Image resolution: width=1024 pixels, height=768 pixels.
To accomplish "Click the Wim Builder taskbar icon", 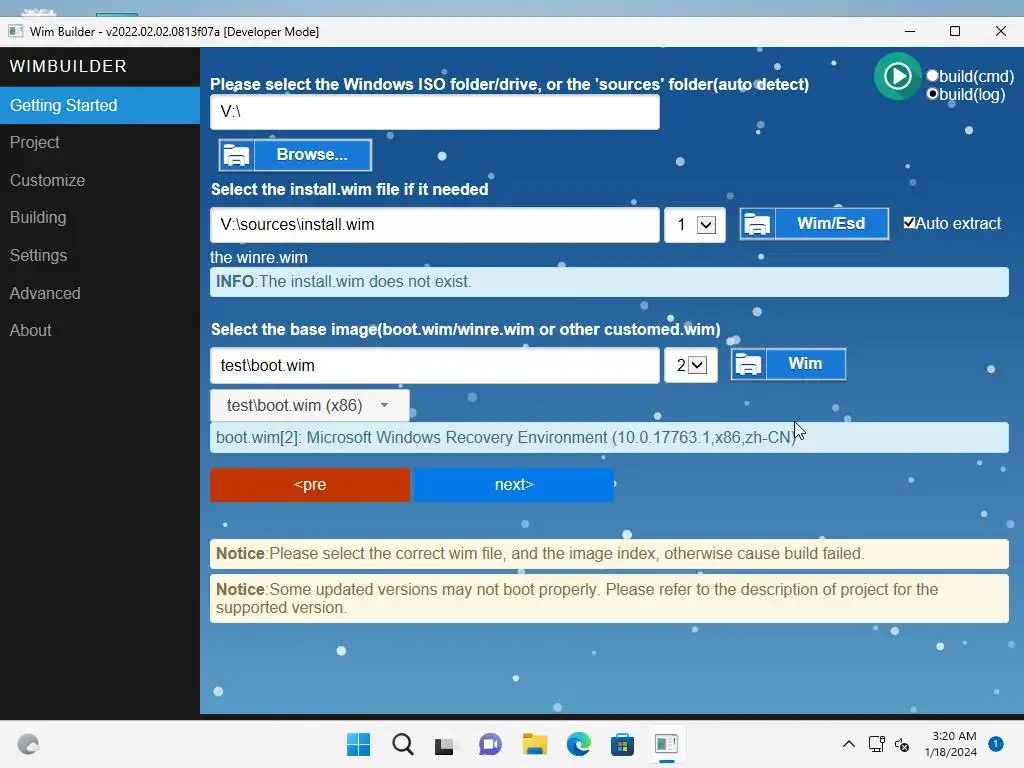I will [666, 744].
